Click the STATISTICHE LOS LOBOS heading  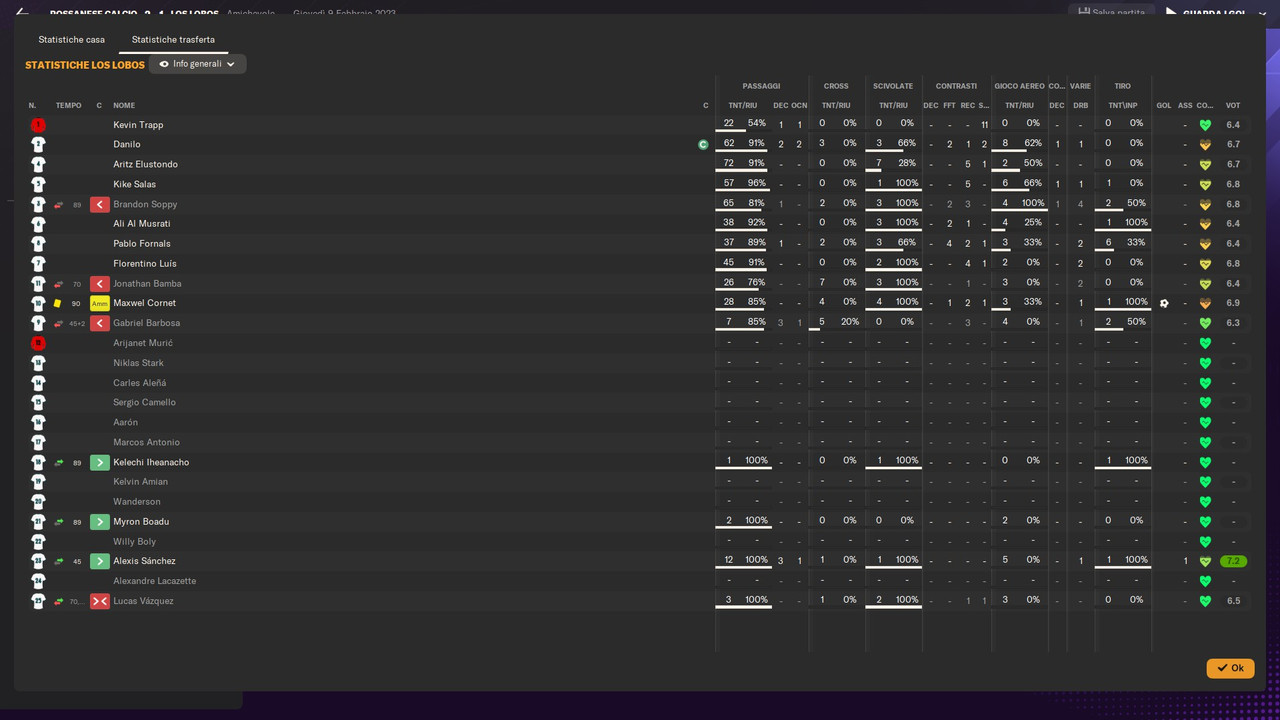pos(85,65)
